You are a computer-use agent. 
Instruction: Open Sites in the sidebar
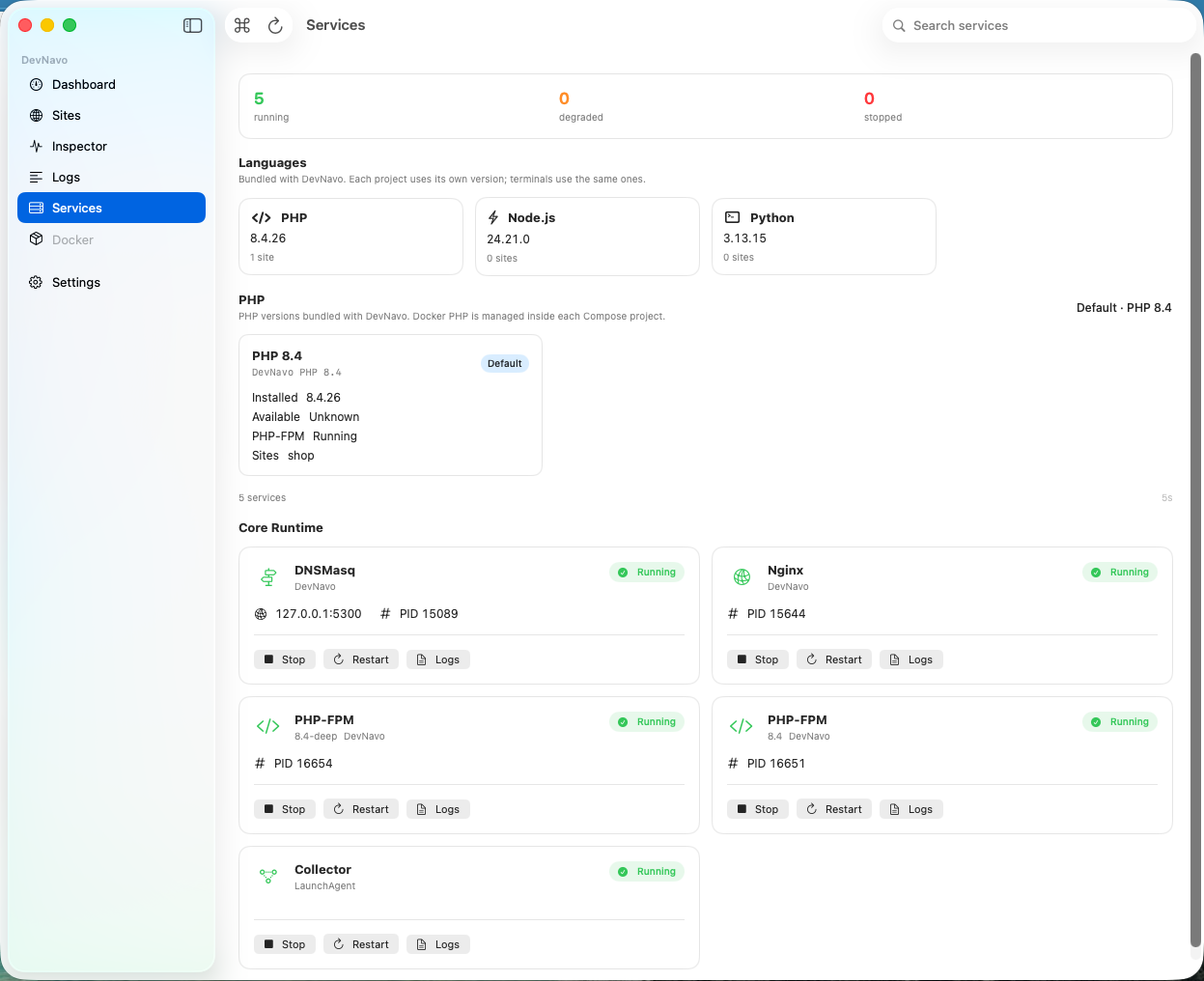pyautogui.click(x=111, y=116)
